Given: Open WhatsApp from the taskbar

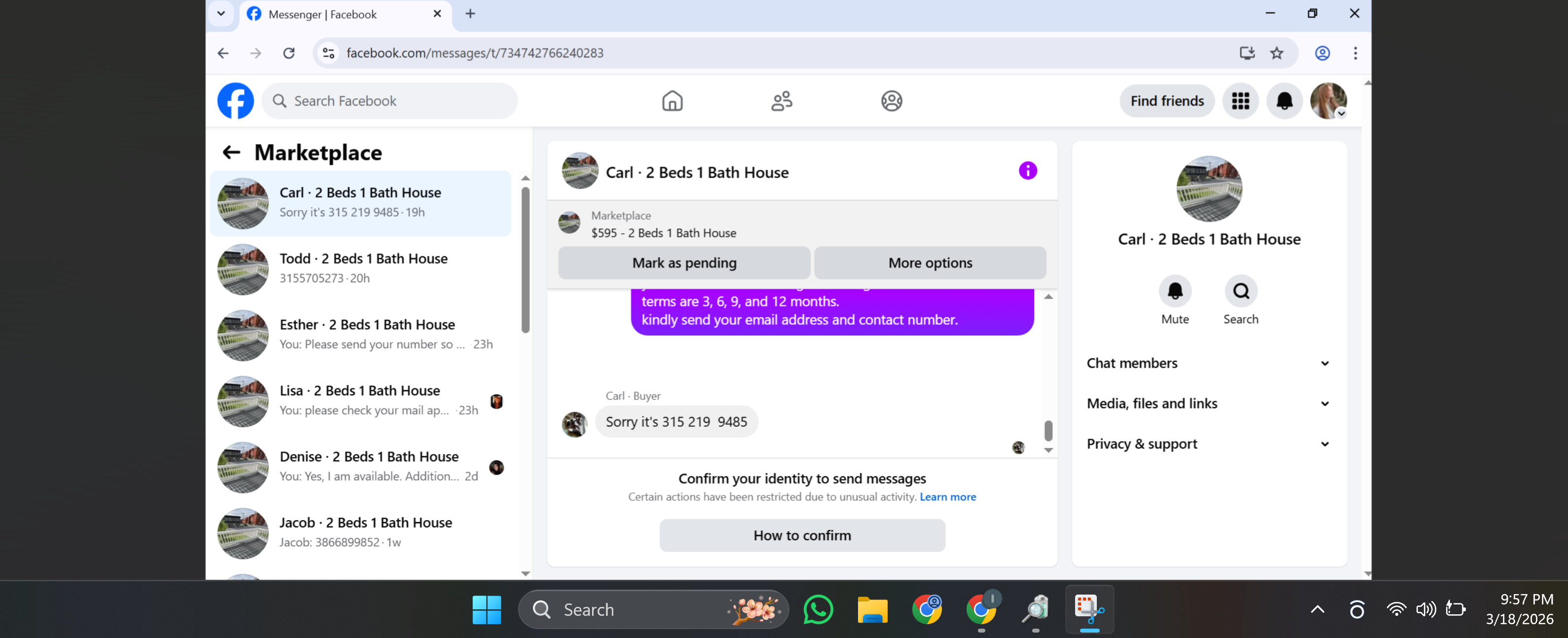Looking at the screenshot, I should (818, 609).
